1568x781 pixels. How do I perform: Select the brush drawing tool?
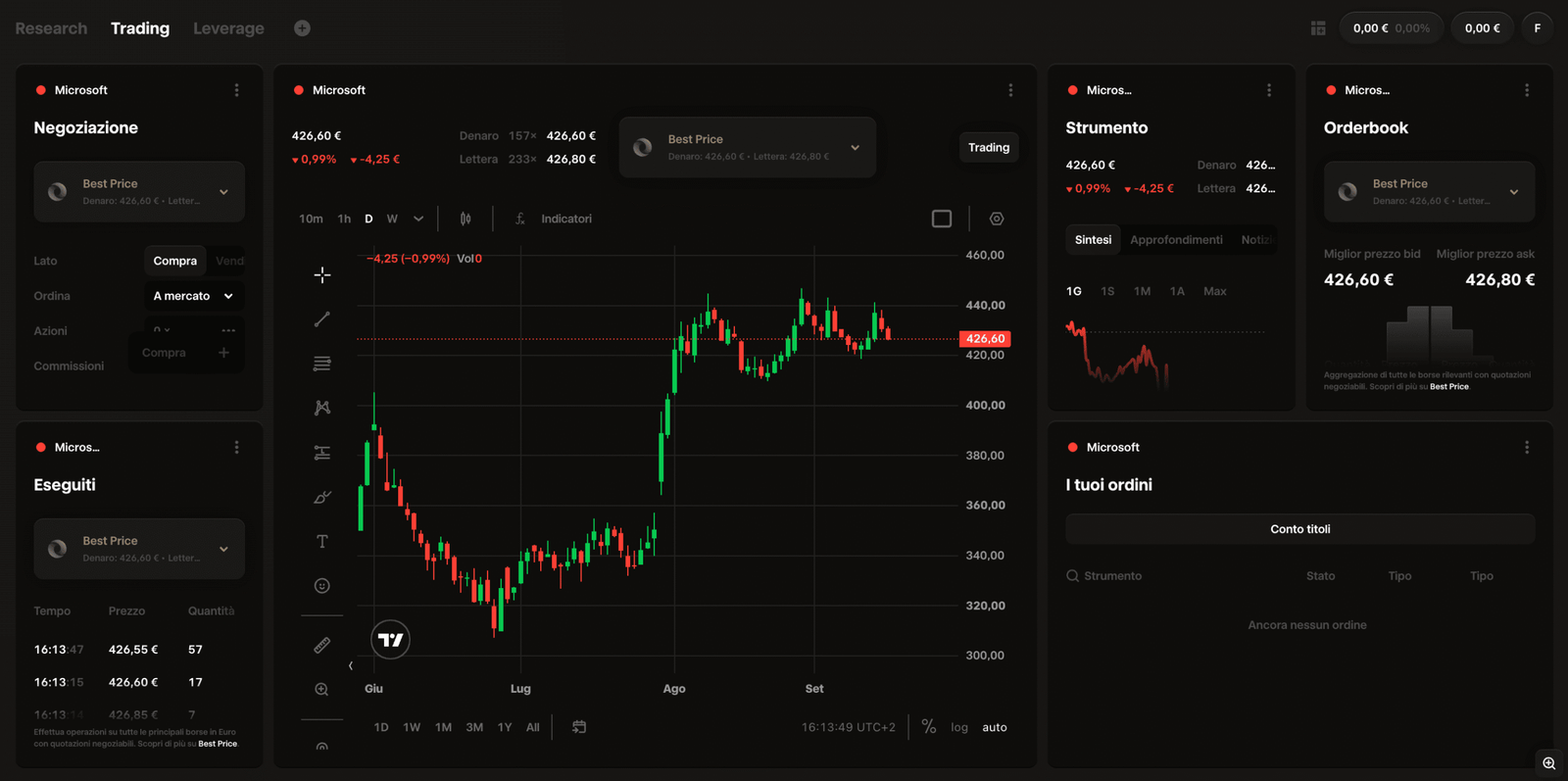[321, 497]
